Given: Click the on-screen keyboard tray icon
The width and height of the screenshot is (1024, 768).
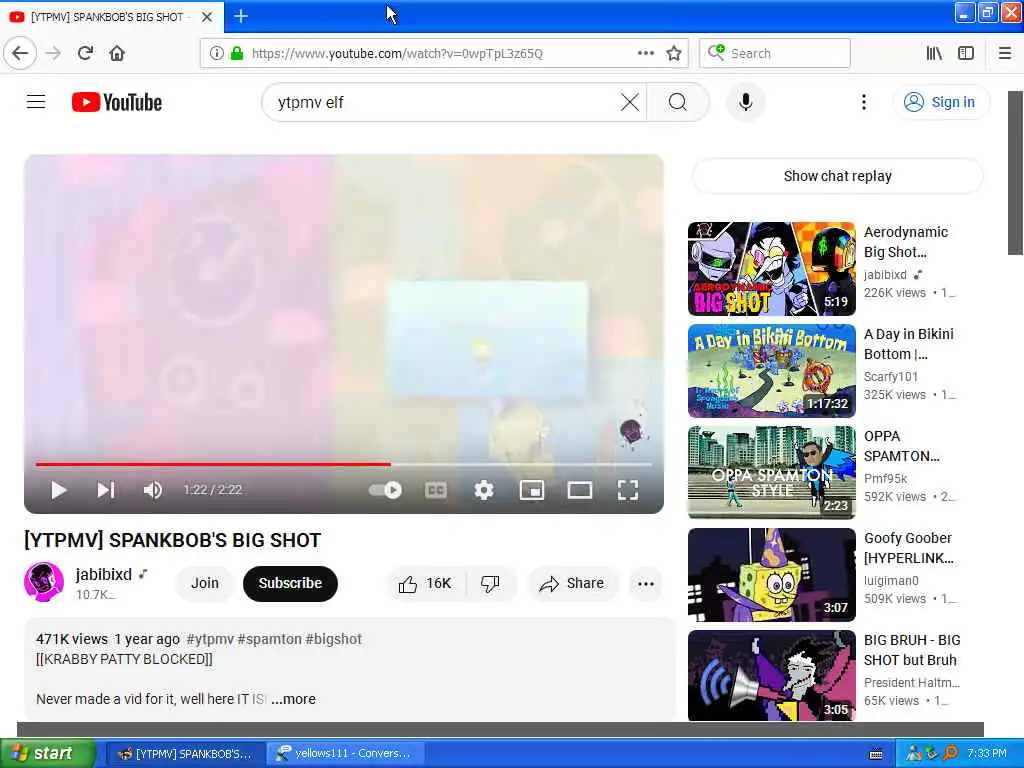Looking at the screenshot, I should pos(876,754).
